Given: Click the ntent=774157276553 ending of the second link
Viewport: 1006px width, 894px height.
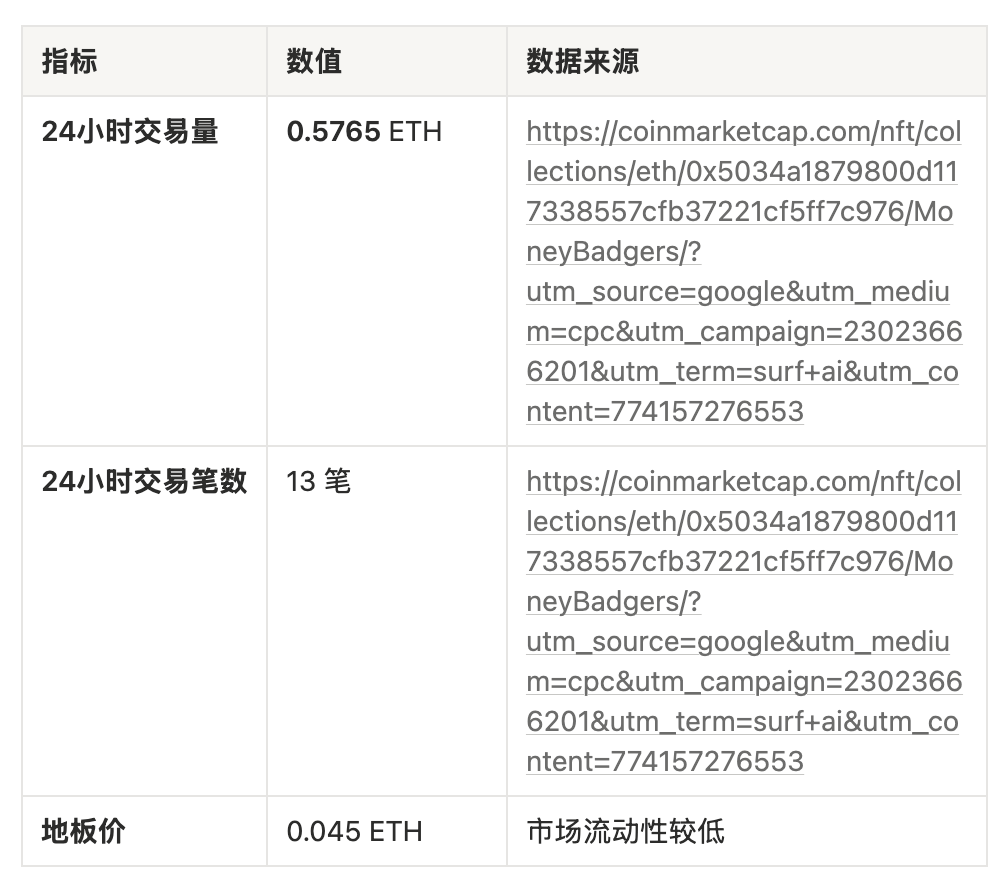Looking at the screenshot, I should (x=665, y=762).
